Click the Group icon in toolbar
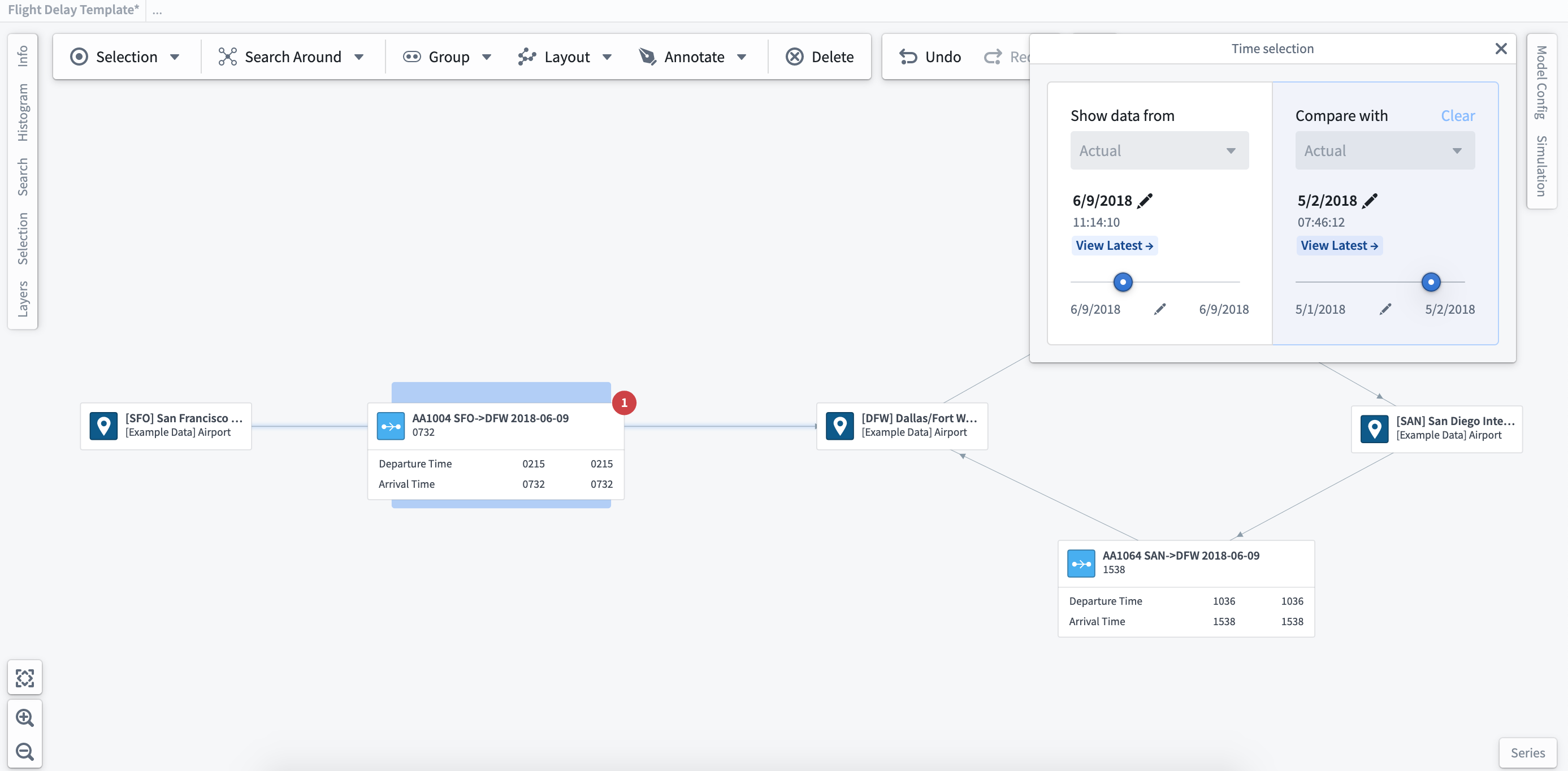Image resolution: width=1568 pixels, height=771 pixels. click(412, 57)
